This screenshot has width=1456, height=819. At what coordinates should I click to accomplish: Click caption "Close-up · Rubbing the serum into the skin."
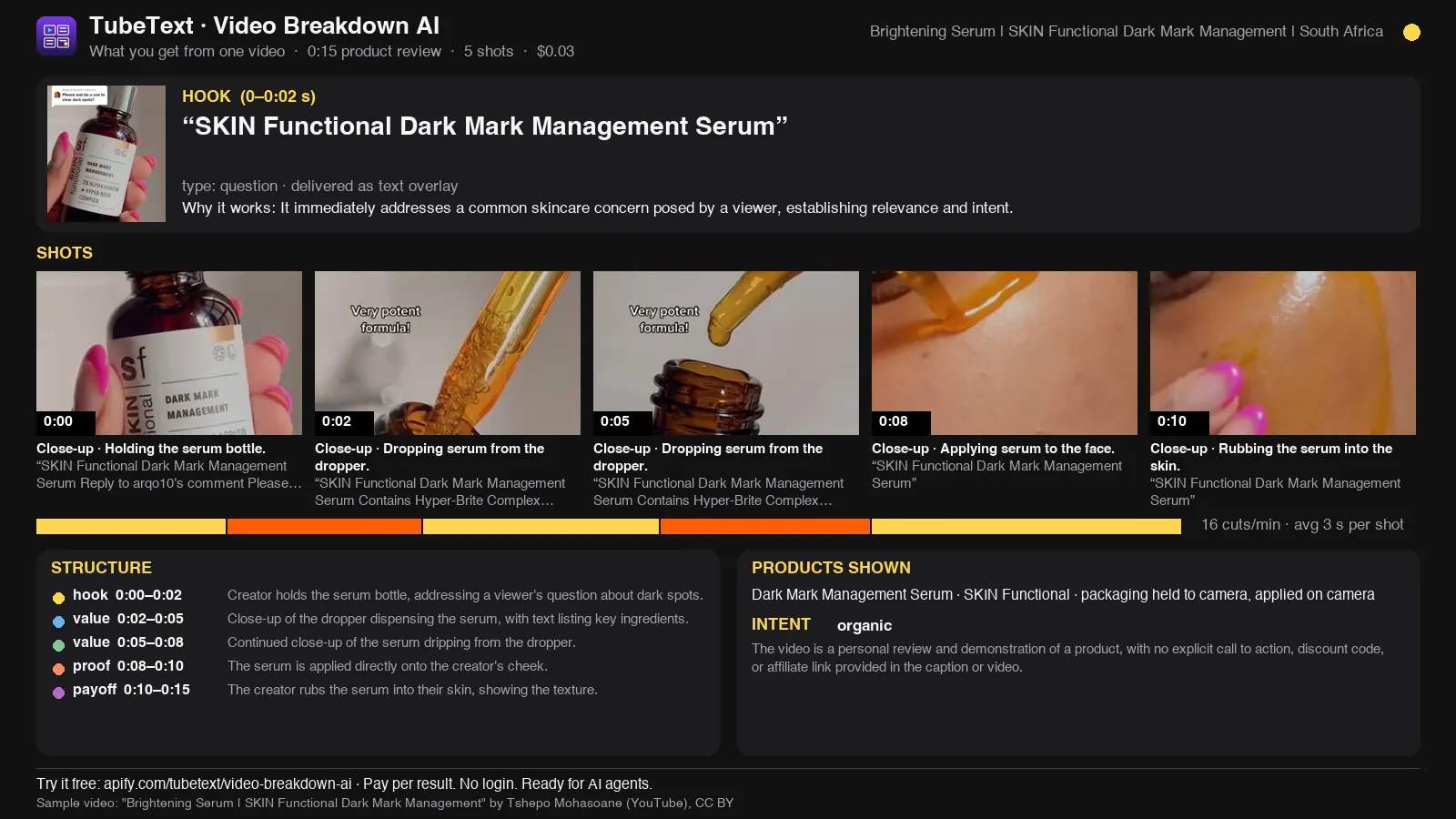click(x=1271, y=457)
